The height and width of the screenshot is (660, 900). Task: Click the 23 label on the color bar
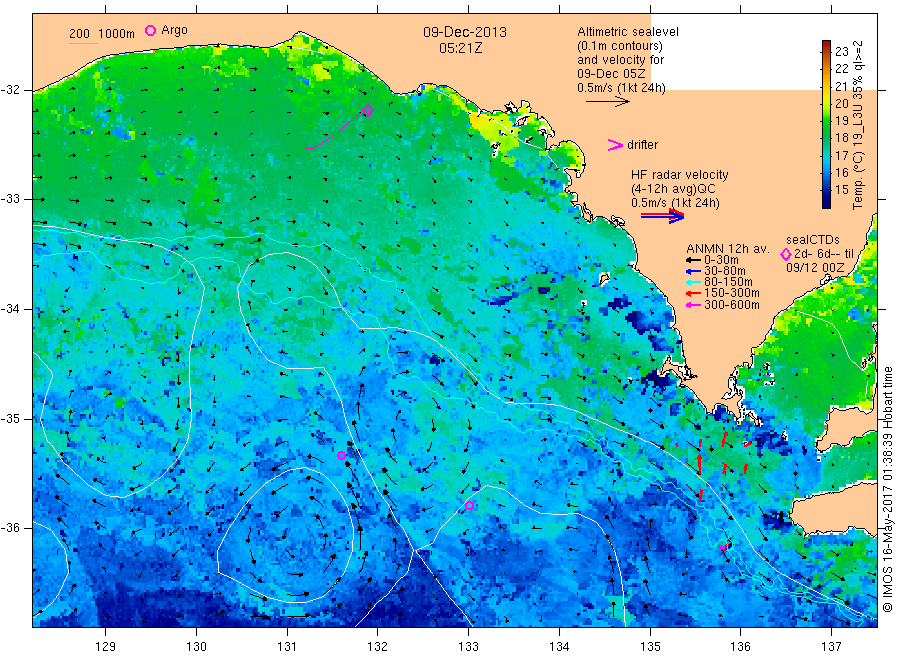click(x=841, y=51)
